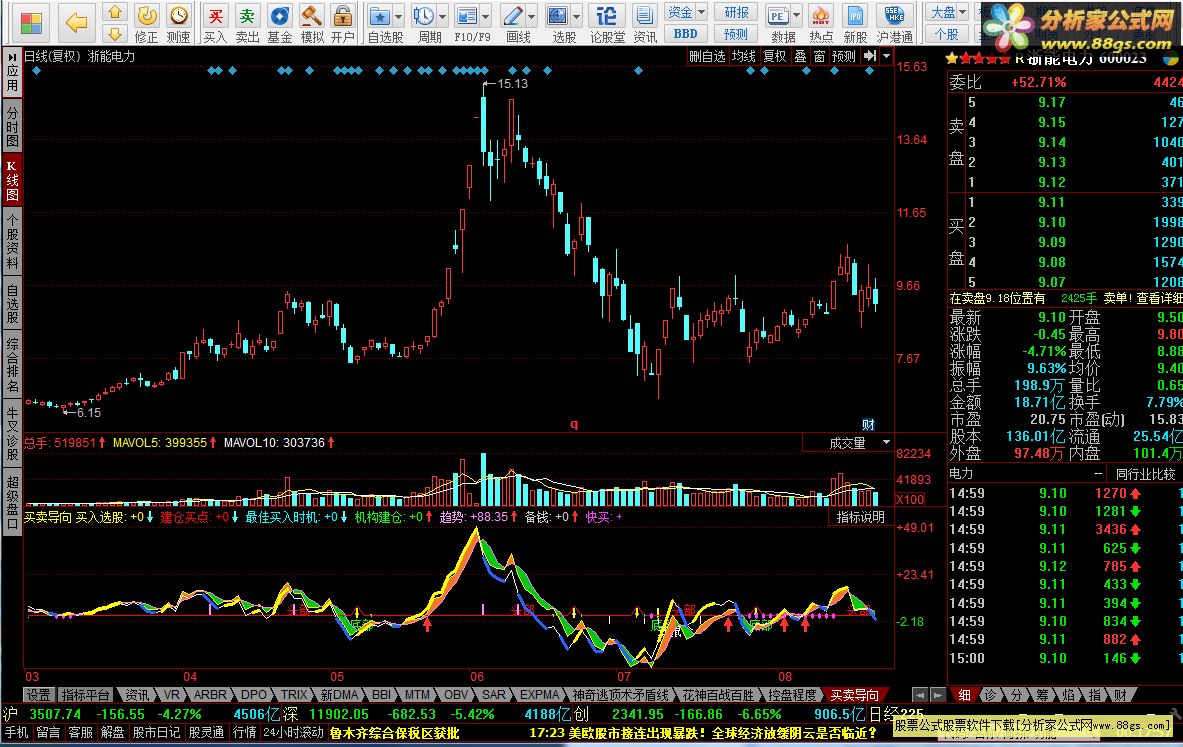This screenshot has height=747, width=1183.
Task: Run the 测速 speed test icon
Action: (x=179, y=23)
